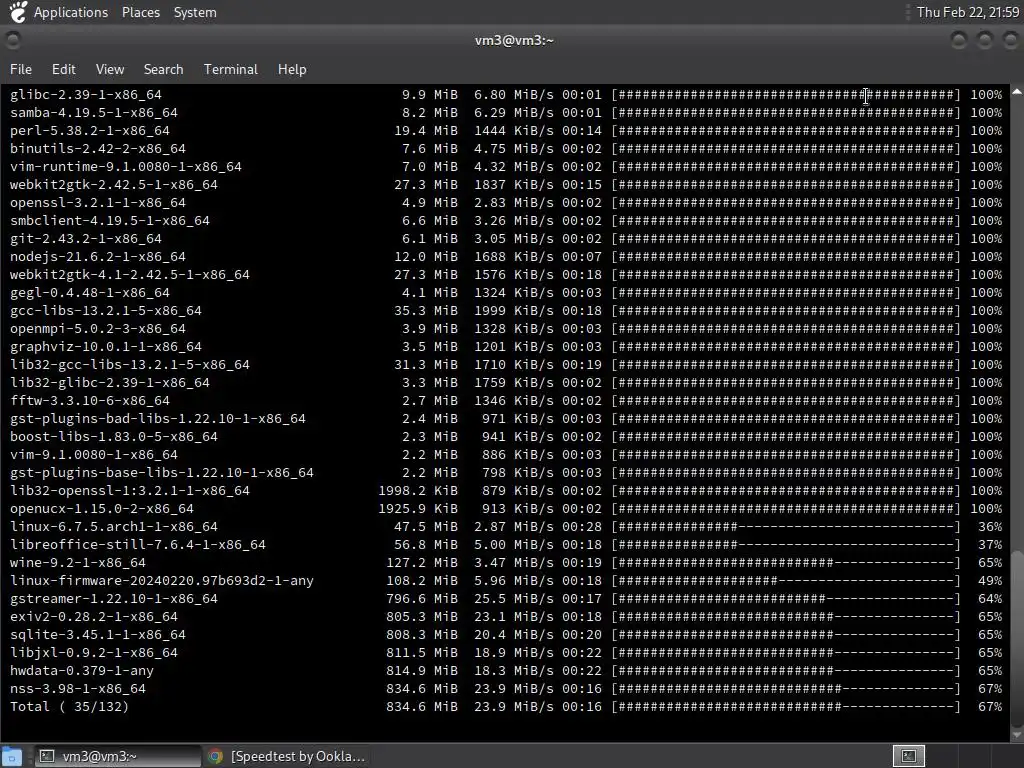Click the Total ( 35/132) line
Viewport: 1024px width, 768px height.
(x=506, y=707)
